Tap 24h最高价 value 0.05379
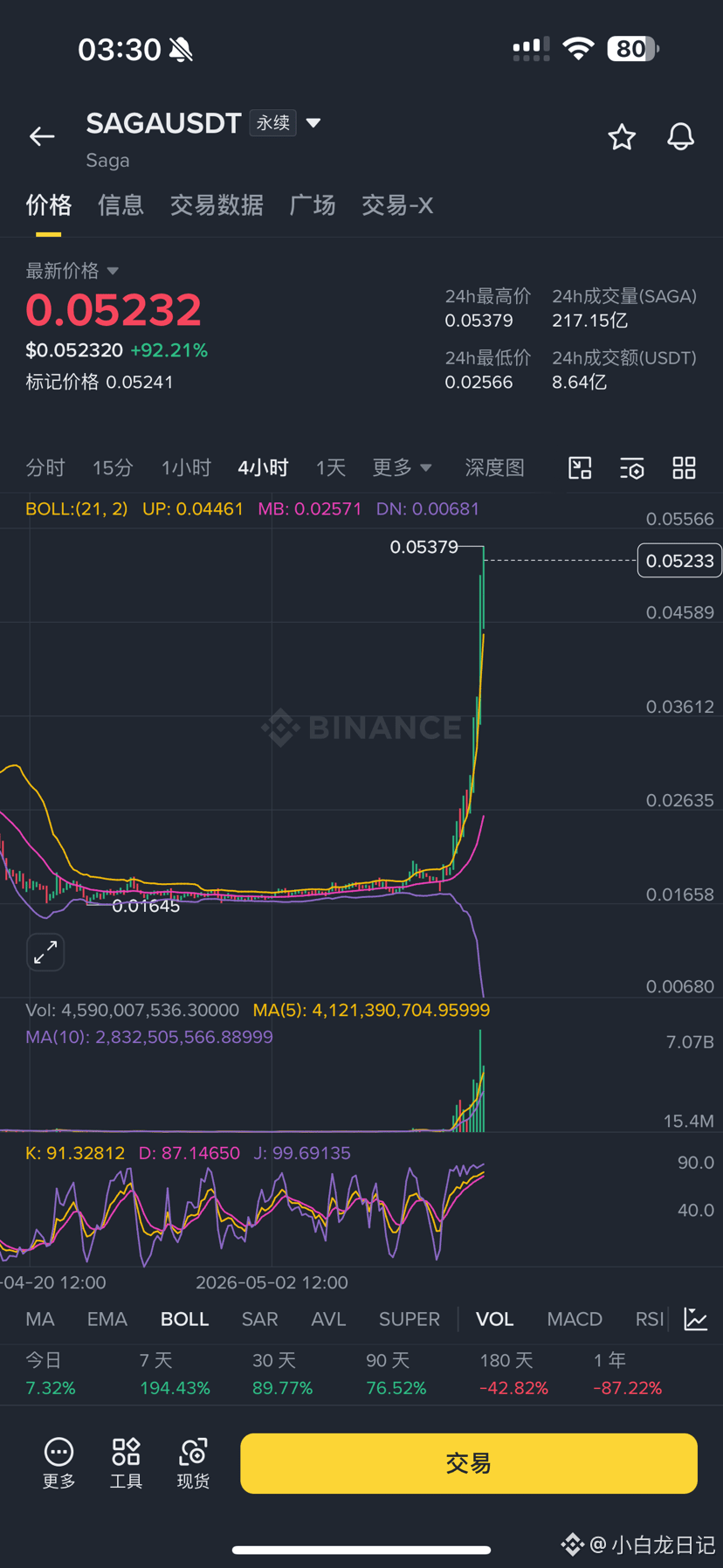 [479, 321]
